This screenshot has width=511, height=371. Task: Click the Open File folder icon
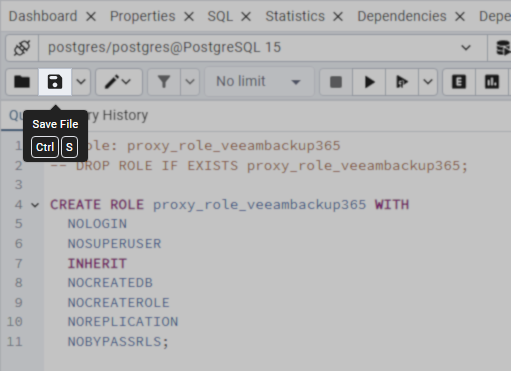click(x=22, y=82)
